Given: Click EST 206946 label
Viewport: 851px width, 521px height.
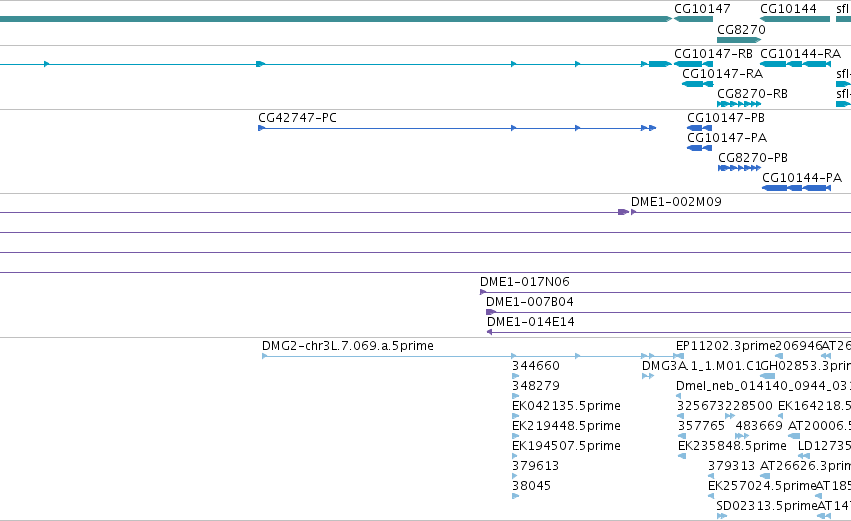Looking at the screenshot, I should point(799,346).
